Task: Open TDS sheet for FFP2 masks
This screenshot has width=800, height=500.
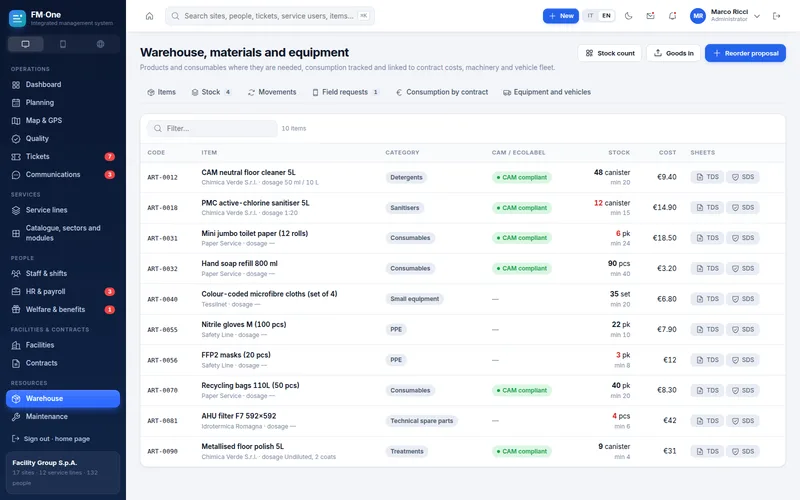Action: (707, 360)
